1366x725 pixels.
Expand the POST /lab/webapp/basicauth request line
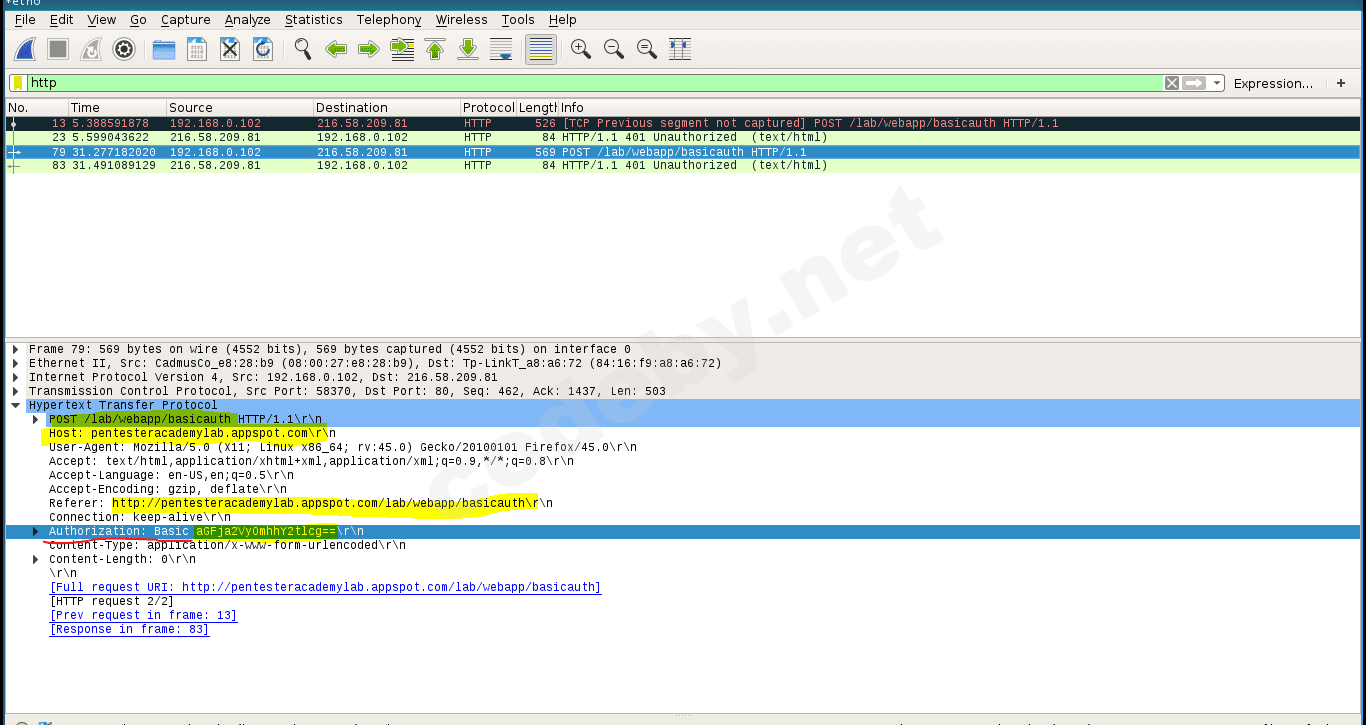coord(36,420)
